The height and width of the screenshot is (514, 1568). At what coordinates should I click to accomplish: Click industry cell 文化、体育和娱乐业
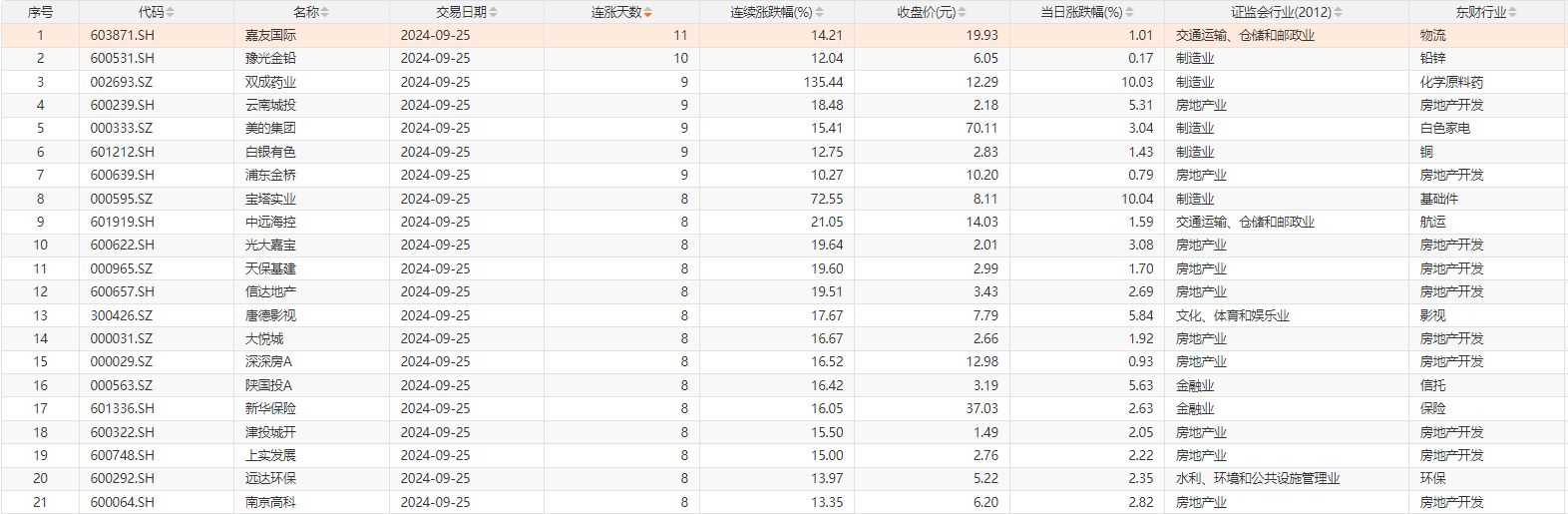coord(1233,315)
